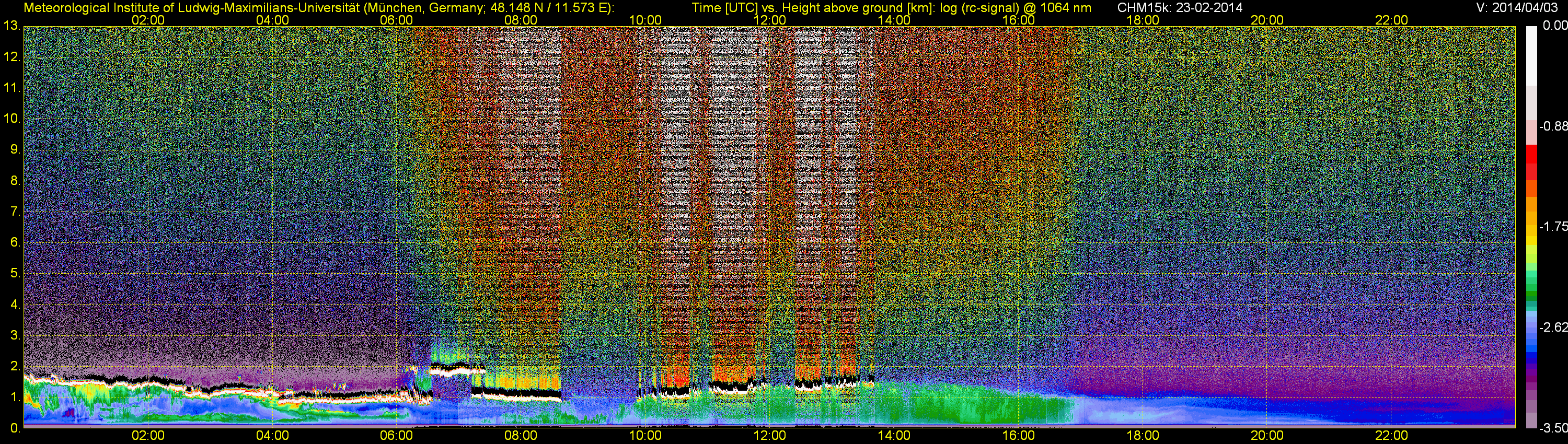
Task: Click the 14:00 label on the bottom time axis
Action: [x=894, y=436]
